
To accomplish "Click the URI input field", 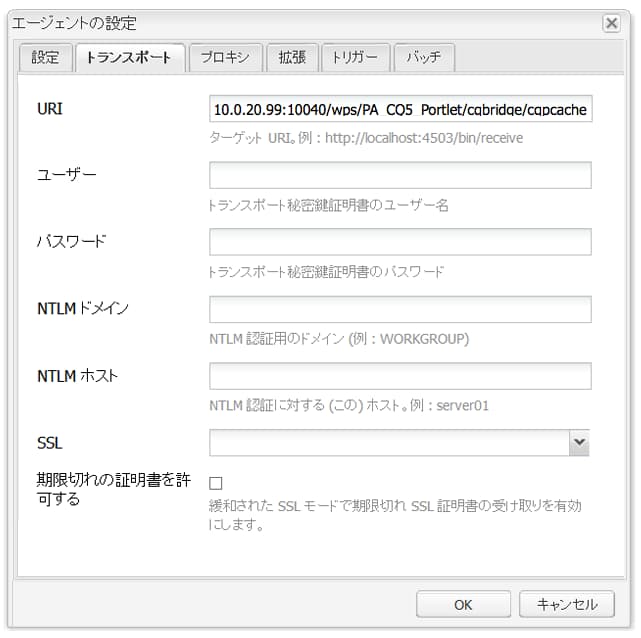I will coord(400,109).
